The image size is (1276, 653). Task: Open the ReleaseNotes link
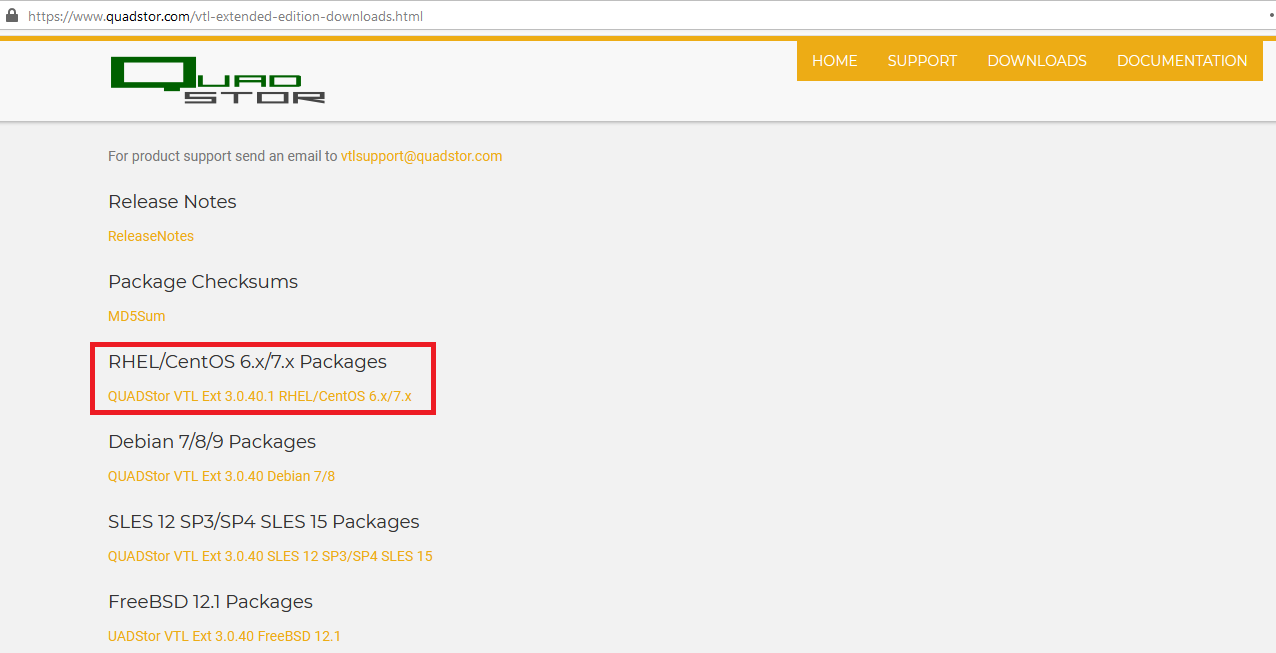coord(151,236)
